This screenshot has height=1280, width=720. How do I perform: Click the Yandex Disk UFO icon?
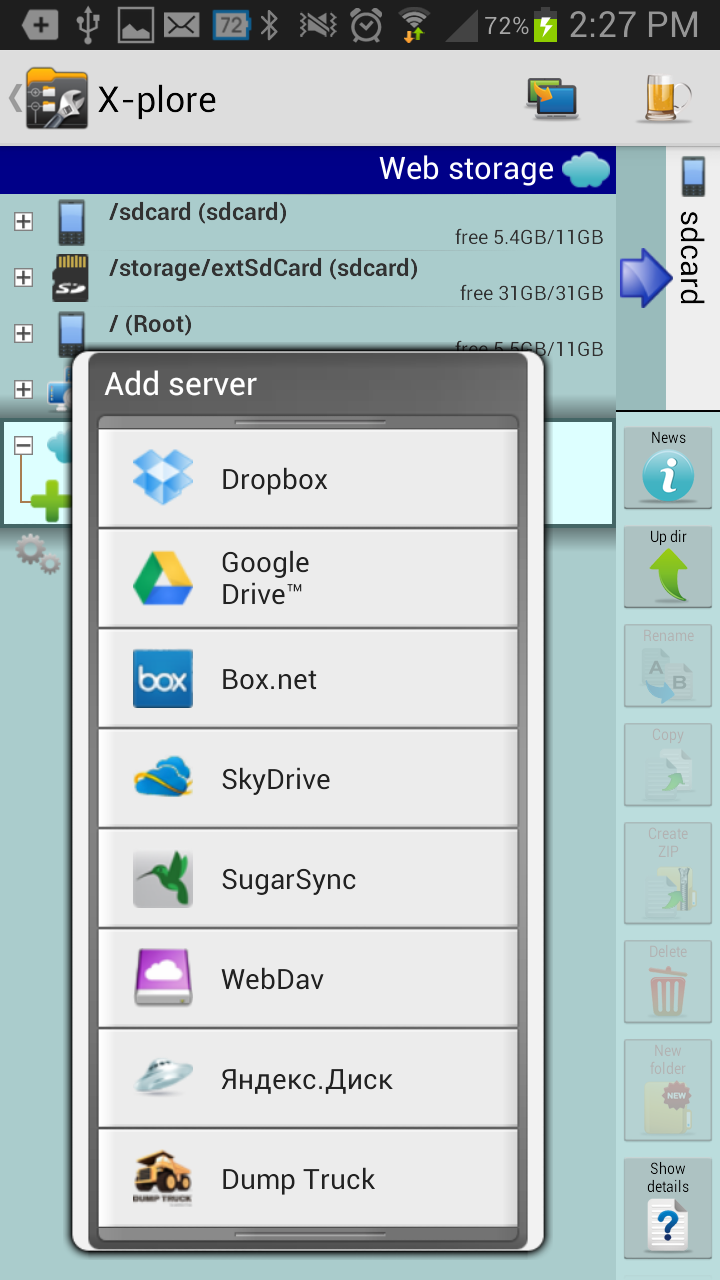point(163,1078)
